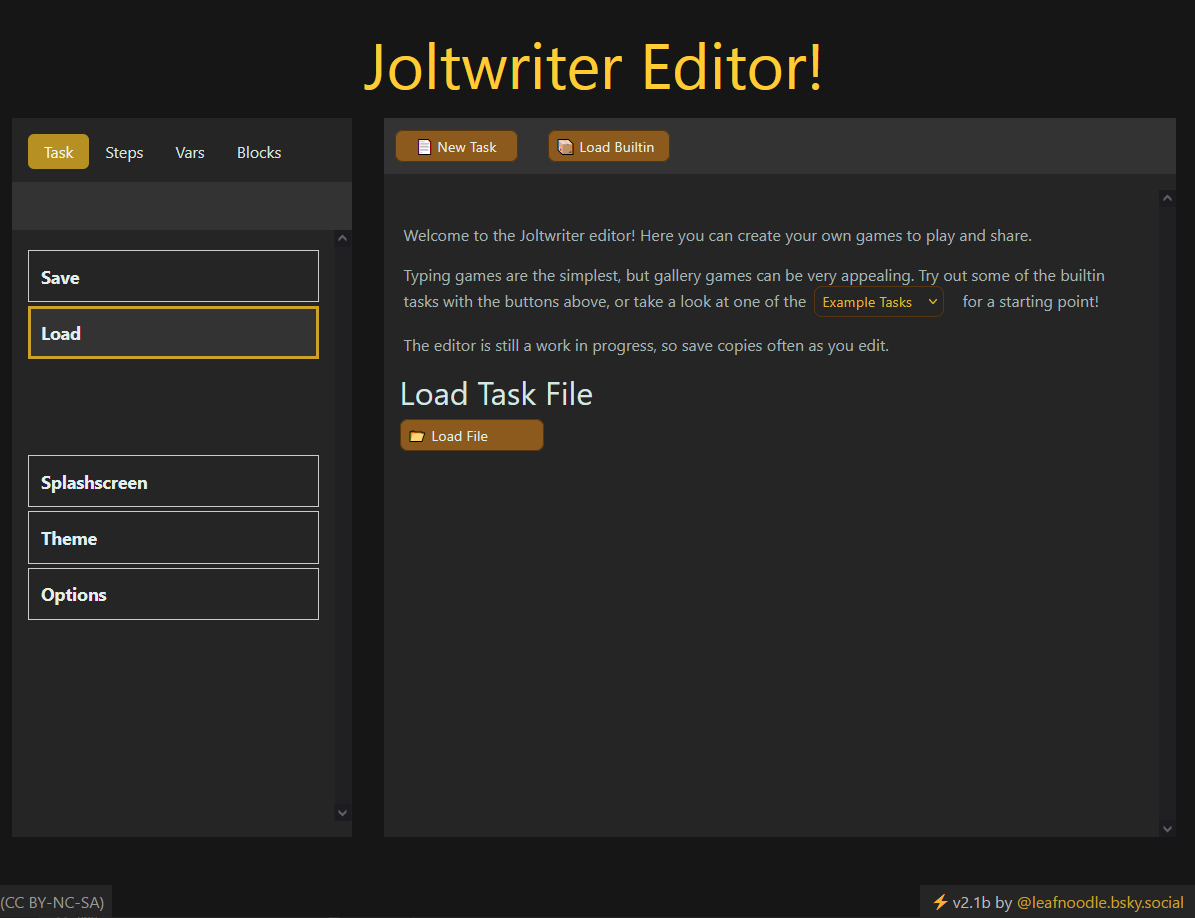Open the Example Tasks dropdown

pos(878,302)
